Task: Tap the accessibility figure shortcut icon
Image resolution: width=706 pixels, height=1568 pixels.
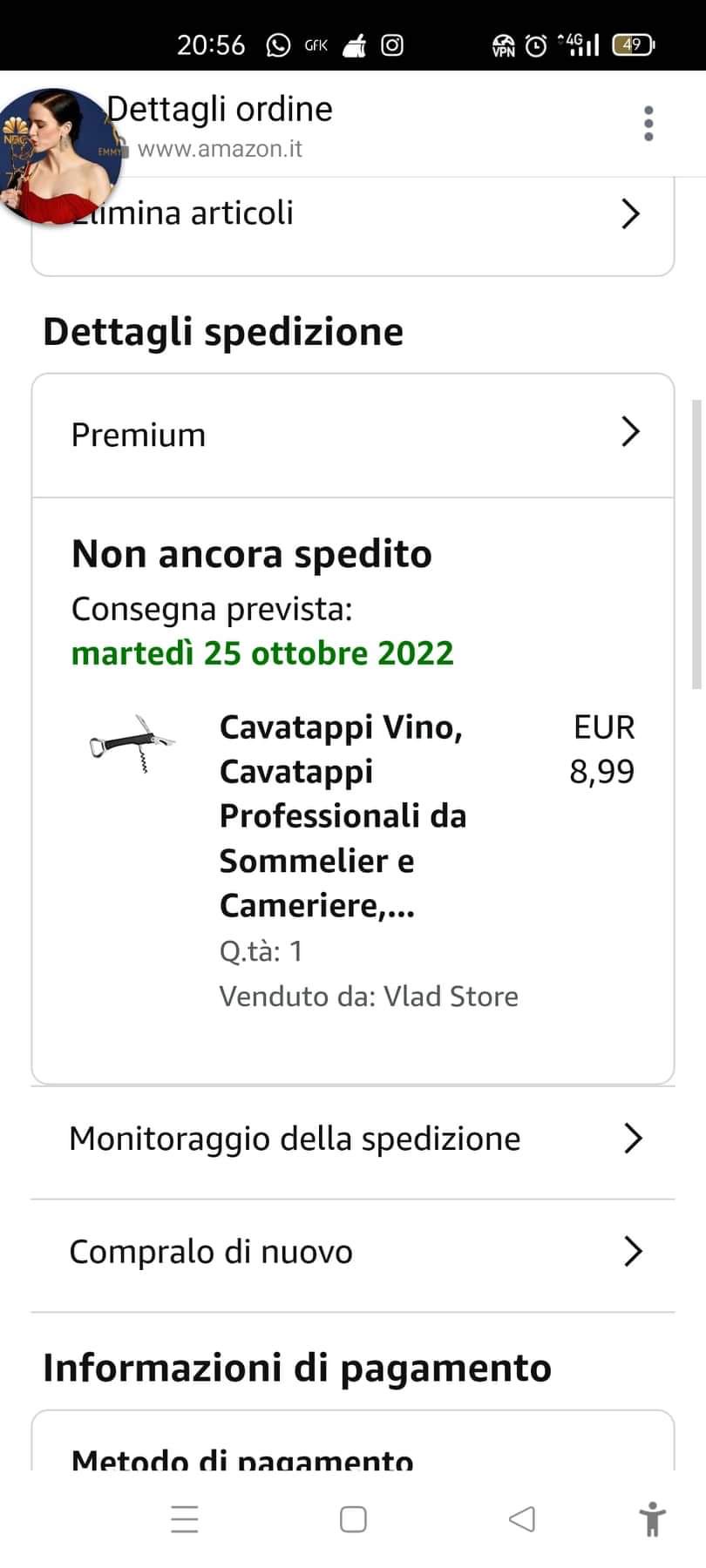Action: pos(652,1519)
